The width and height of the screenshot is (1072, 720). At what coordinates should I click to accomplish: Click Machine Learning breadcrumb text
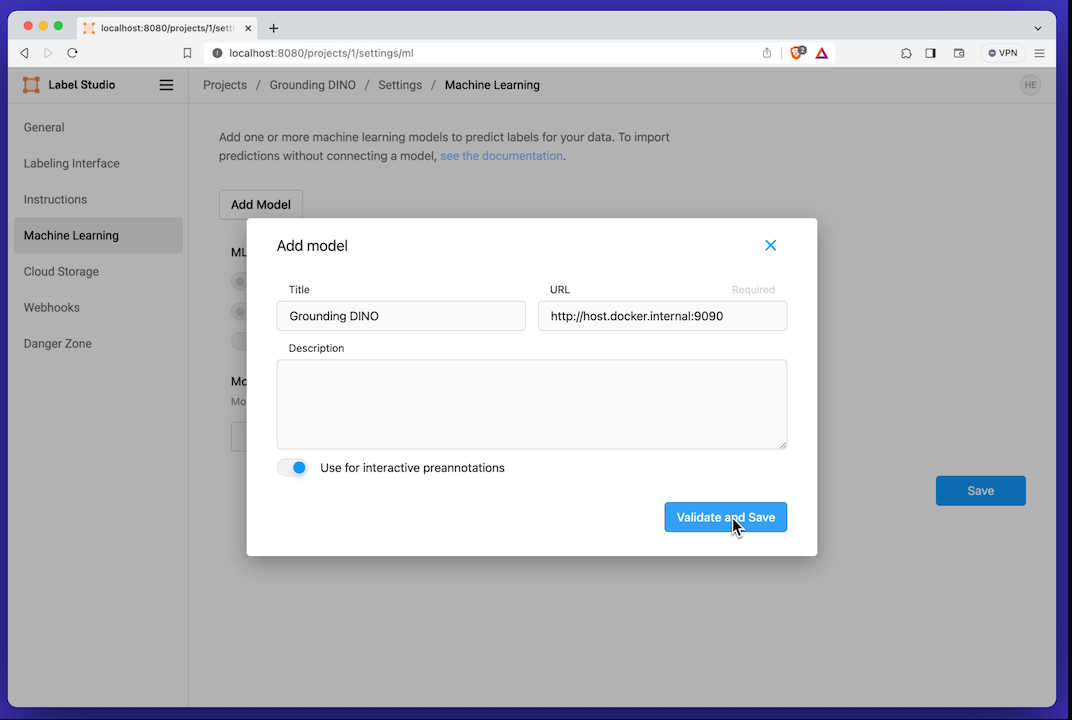(492, 85)
